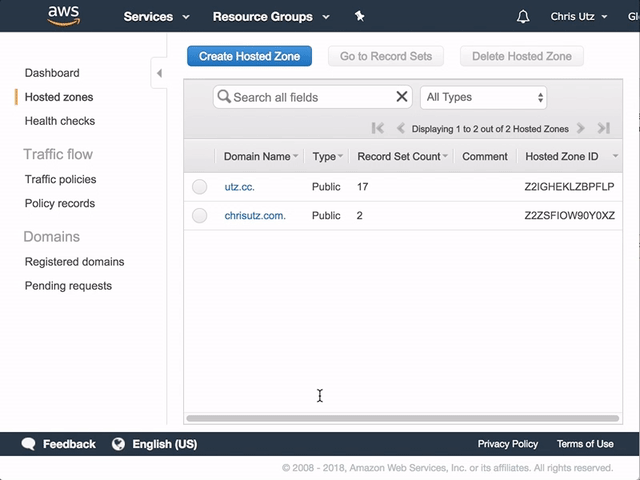Select the utz.cc. radio button
640x480 pixels.
pyautogui.click(x=200, y=187)
